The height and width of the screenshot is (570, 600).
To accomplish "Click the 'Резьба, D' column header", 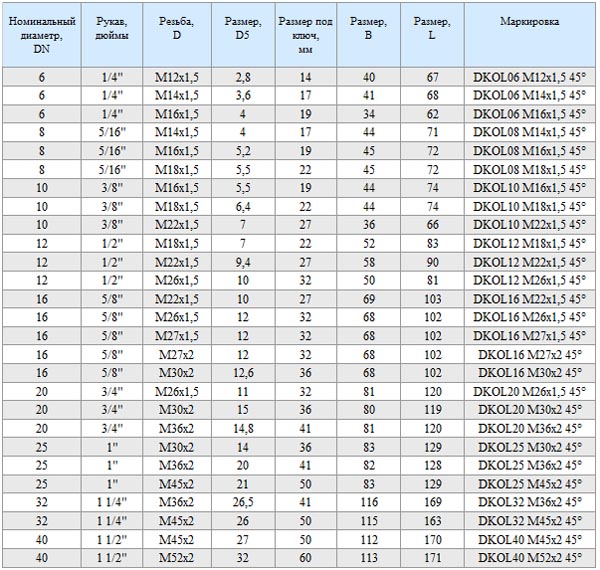I will pyautogui.click(x=176, y=35).
